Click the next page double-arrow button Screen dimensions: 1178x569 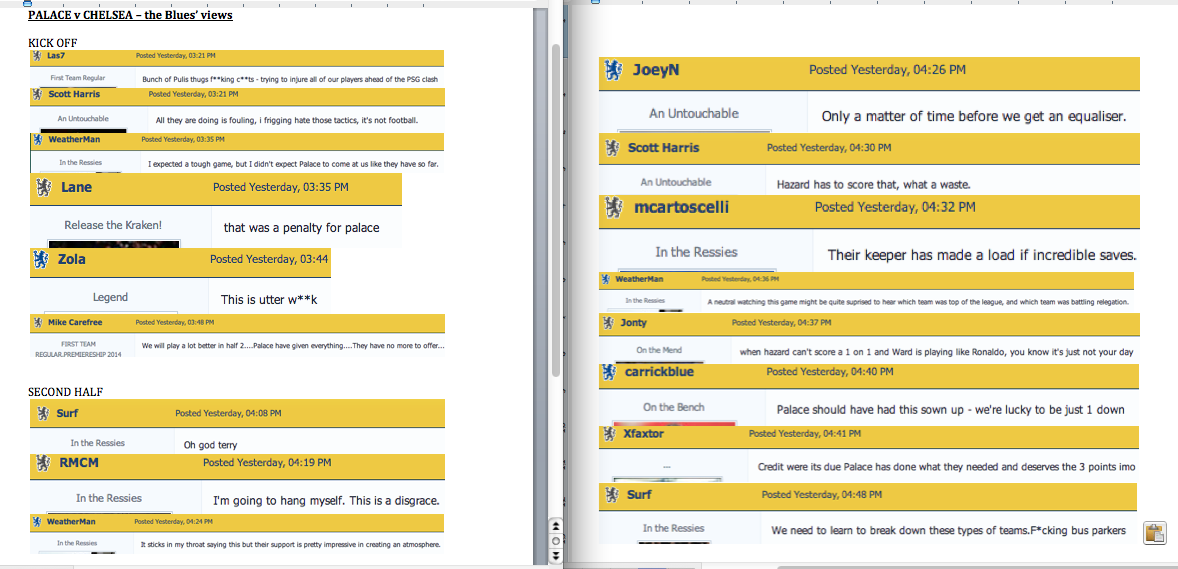555,553
